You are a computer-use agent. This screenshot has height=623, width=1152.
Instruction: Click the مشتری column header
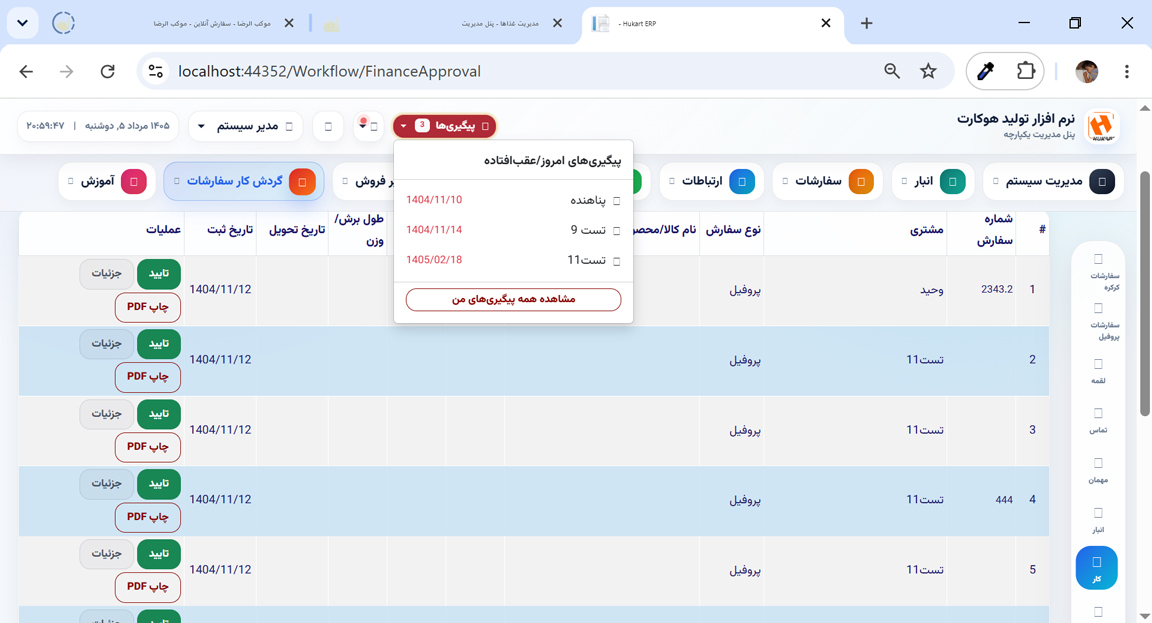[926, 230]
